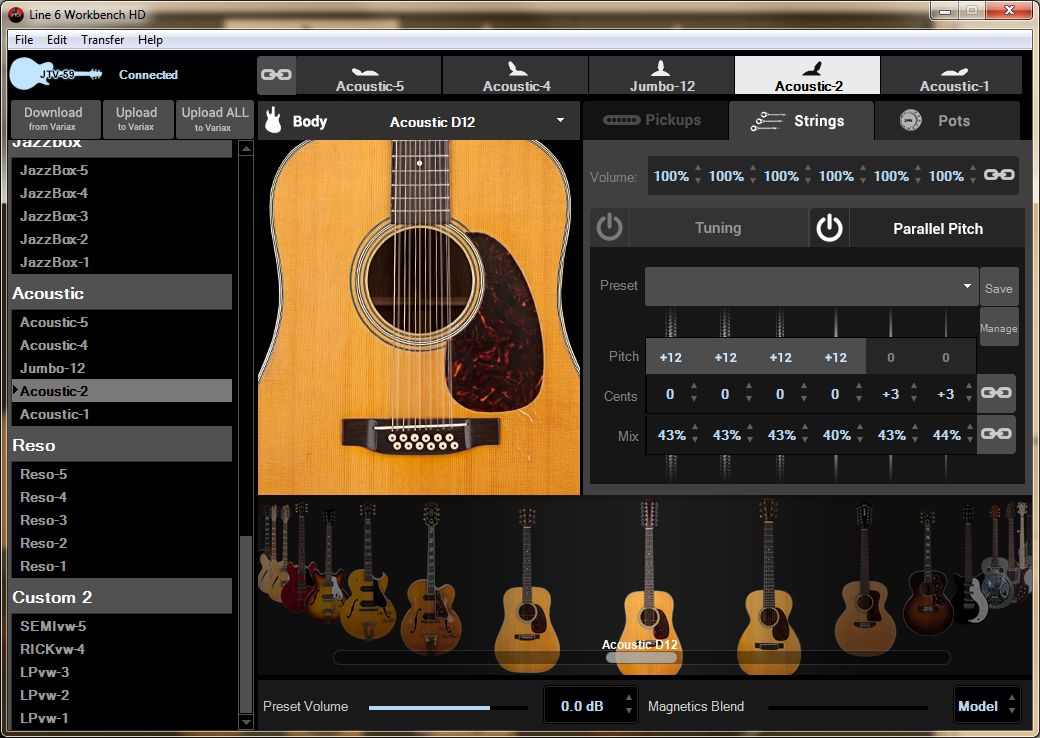Adjust the first string Cents stepper
1040x738 pixels.
pyautogui.click(x=694, y=393)
